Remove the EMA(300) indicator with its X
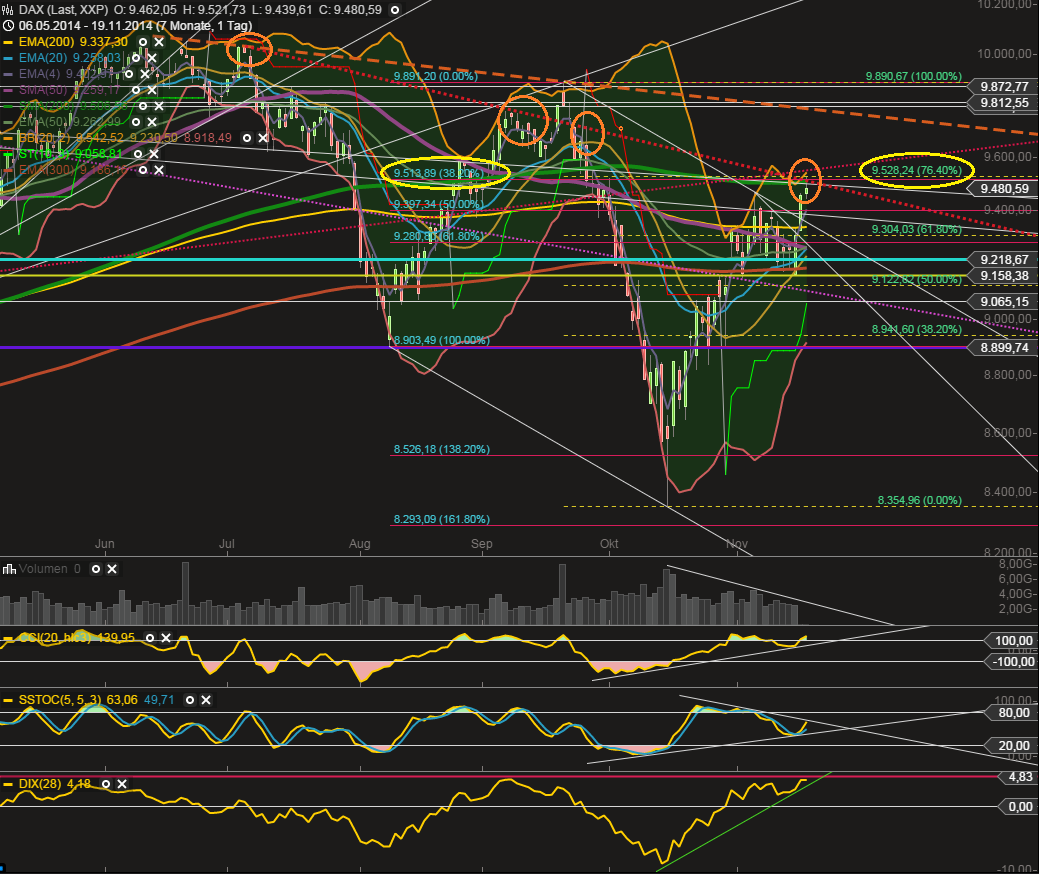Viewport: 1039px width, 874px height. click(x=159, y=170)
